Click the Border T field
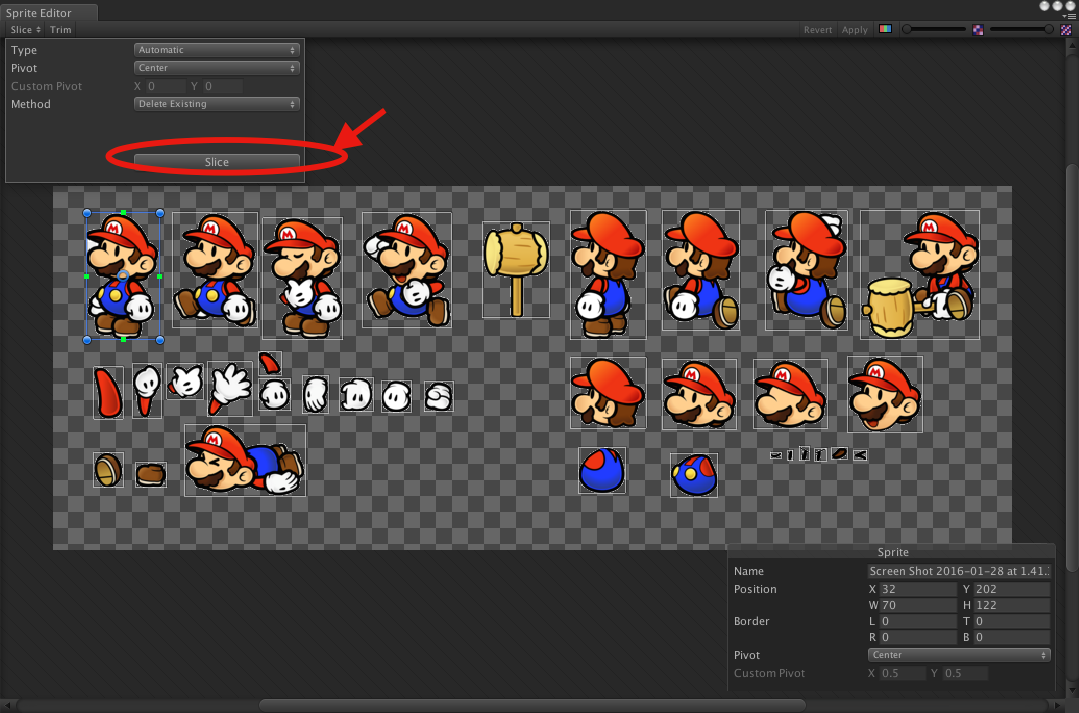Viewport: 1079px width, 713px height. (x=1012, y=621)
